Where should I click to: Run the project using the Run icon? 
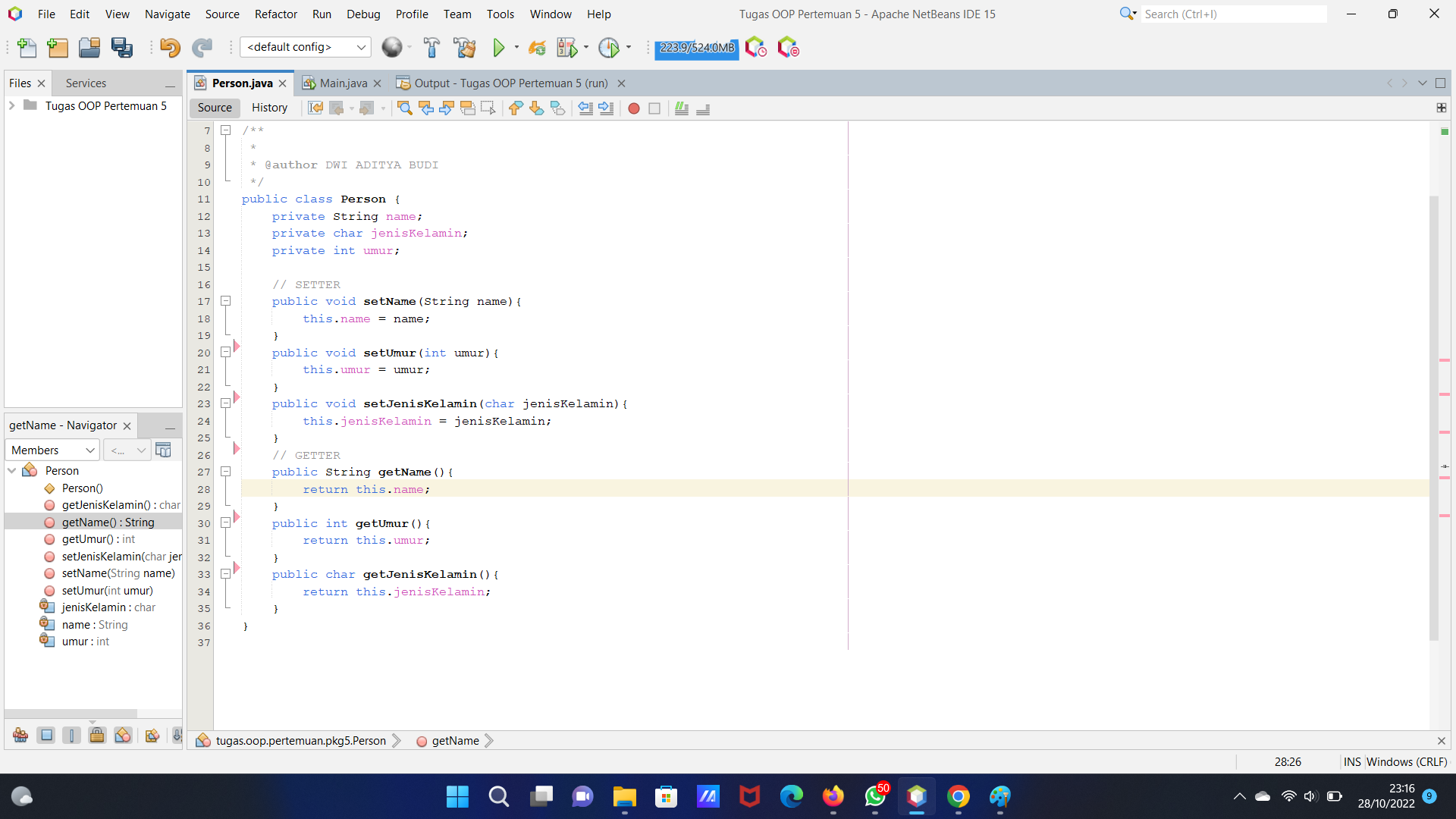click(497, 47)
